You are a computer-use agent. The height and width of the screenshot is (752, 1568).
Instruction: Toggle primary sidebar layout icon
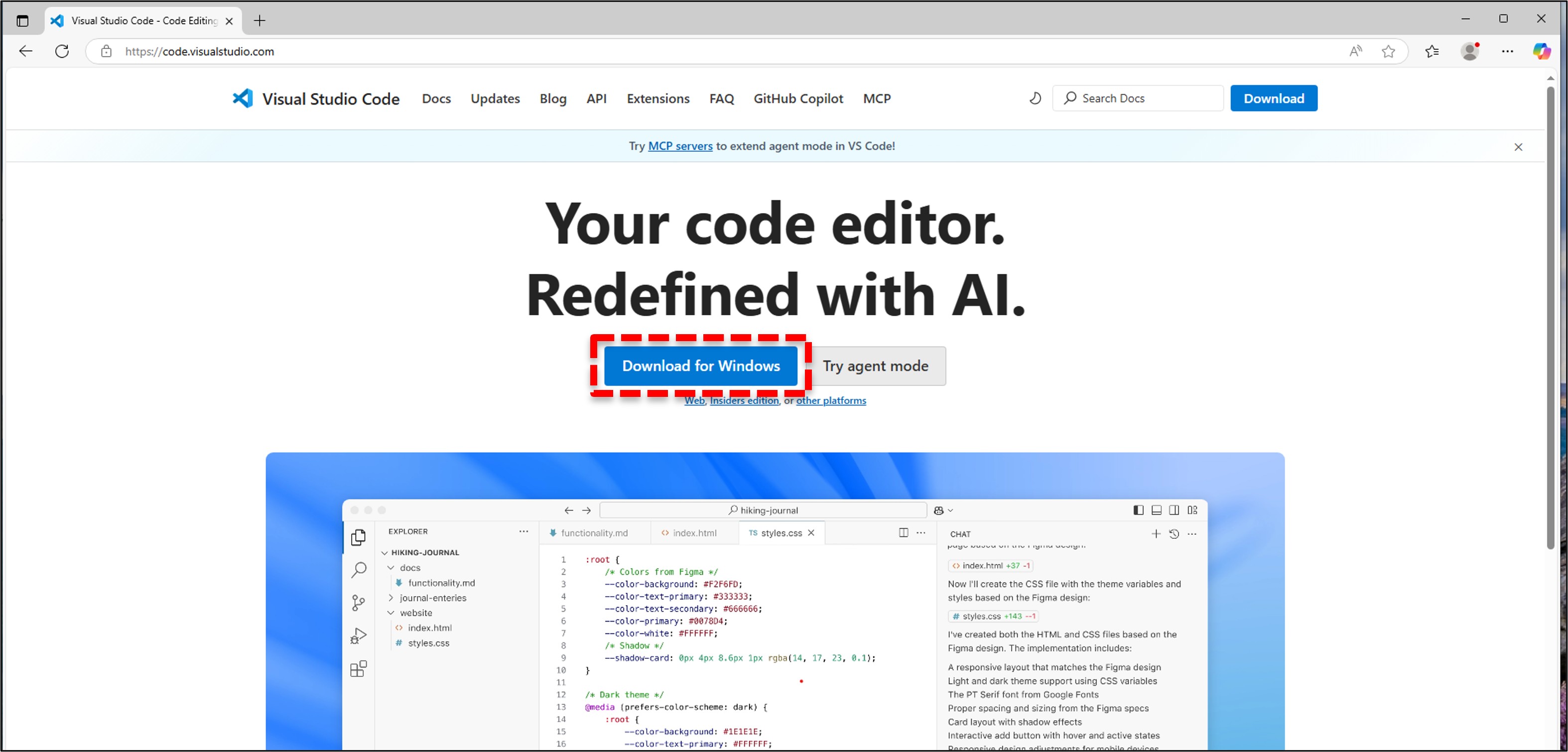coord(1138,510)
